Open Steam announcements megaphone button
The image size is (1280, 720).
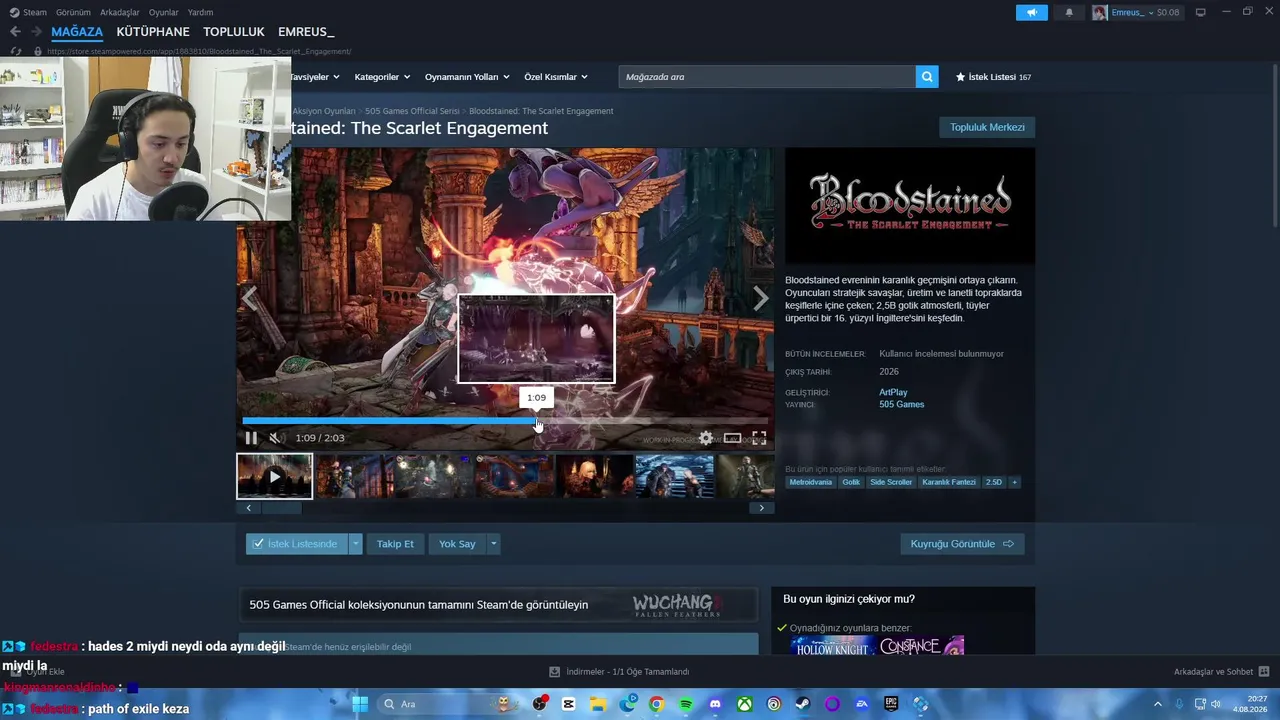pos(1032,12)
